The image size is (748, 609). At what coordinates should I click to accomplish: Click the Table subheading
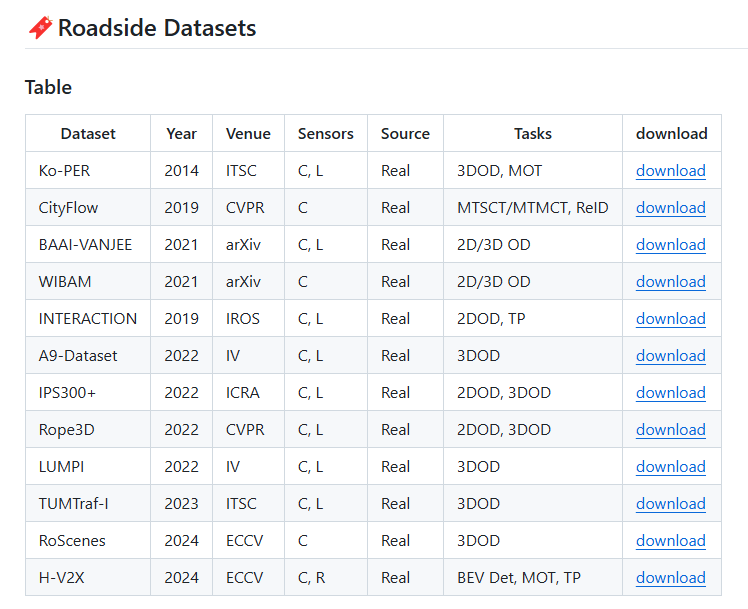48,88
